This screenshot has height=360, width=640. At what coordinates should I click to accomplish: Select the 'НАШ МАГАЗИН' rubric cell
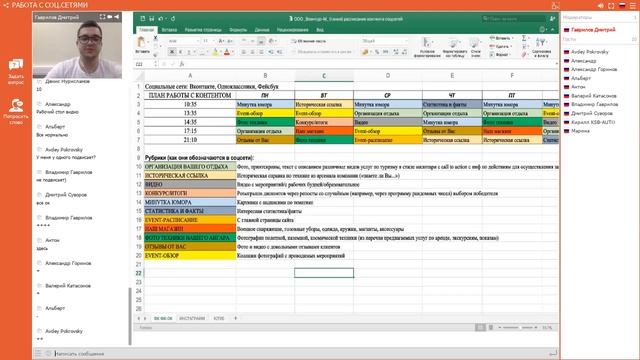pos(190,229)
